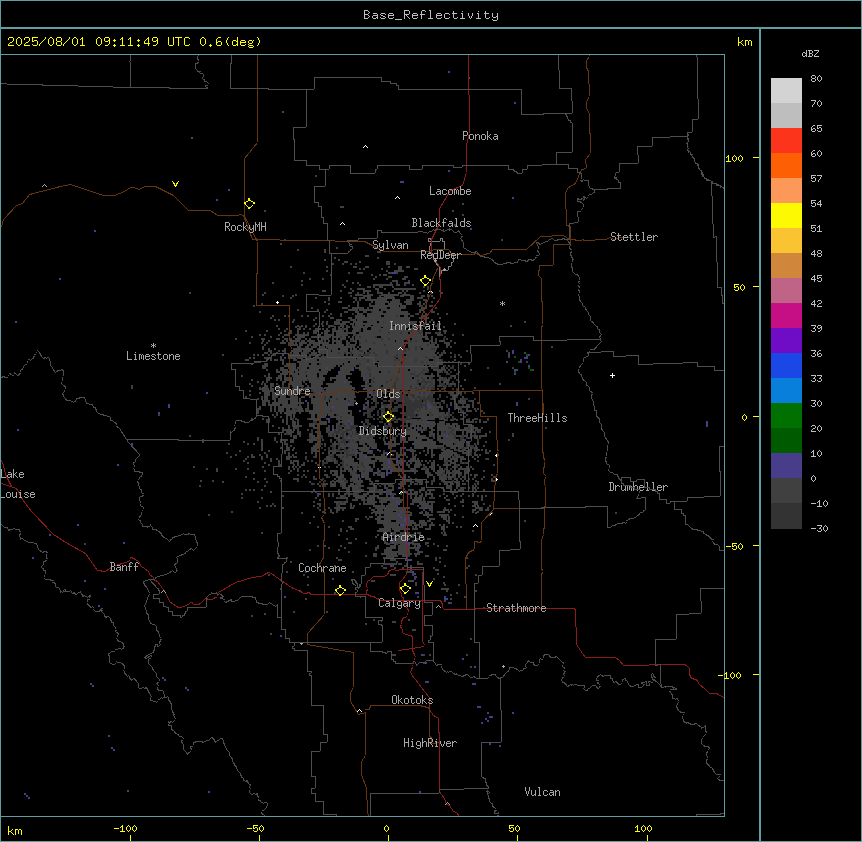Click the asterisk marker above the Limestone label
The height and width of the screenshot is (842, 862).
point(153,346)
